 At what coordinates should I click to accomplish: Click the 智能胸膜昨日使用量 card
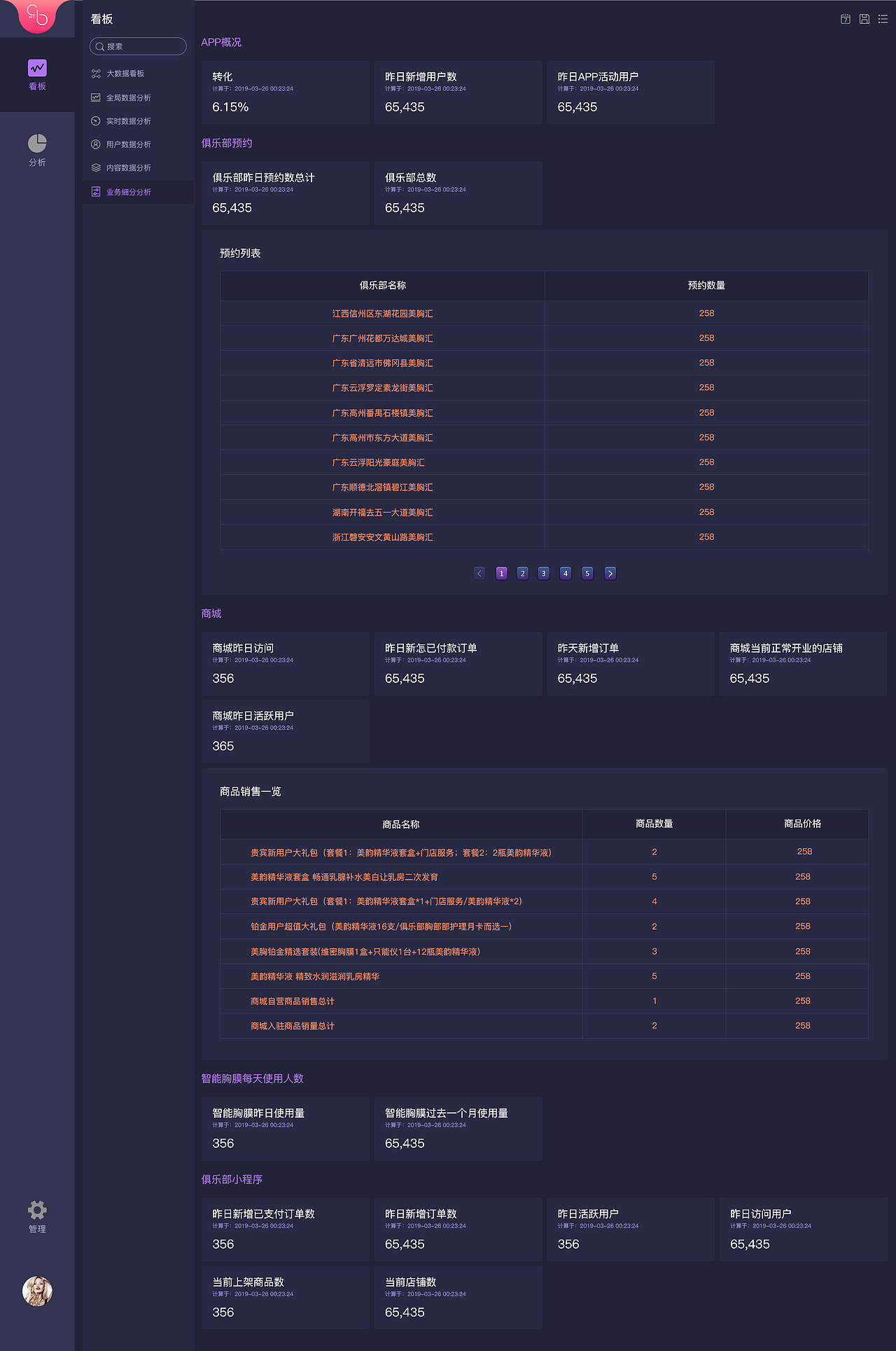[286, 1129]
